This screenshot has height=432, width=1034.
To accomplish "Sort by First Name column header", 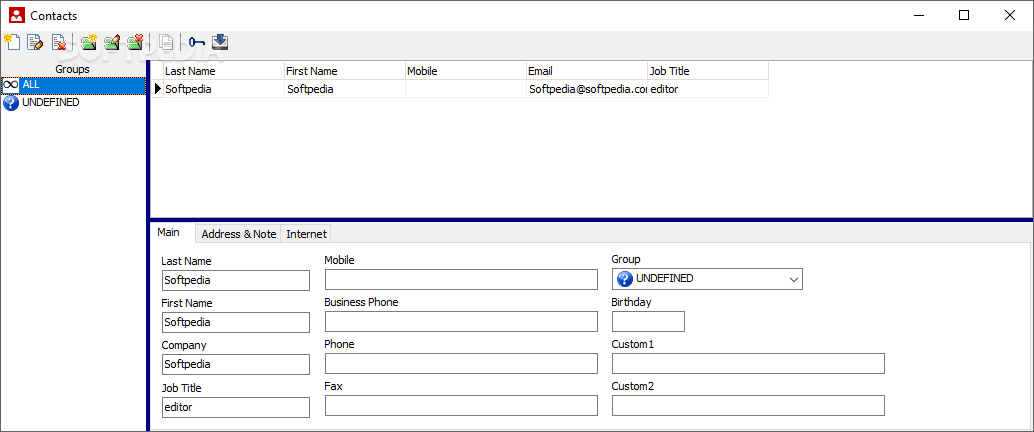I will click(x=345, y=71).
